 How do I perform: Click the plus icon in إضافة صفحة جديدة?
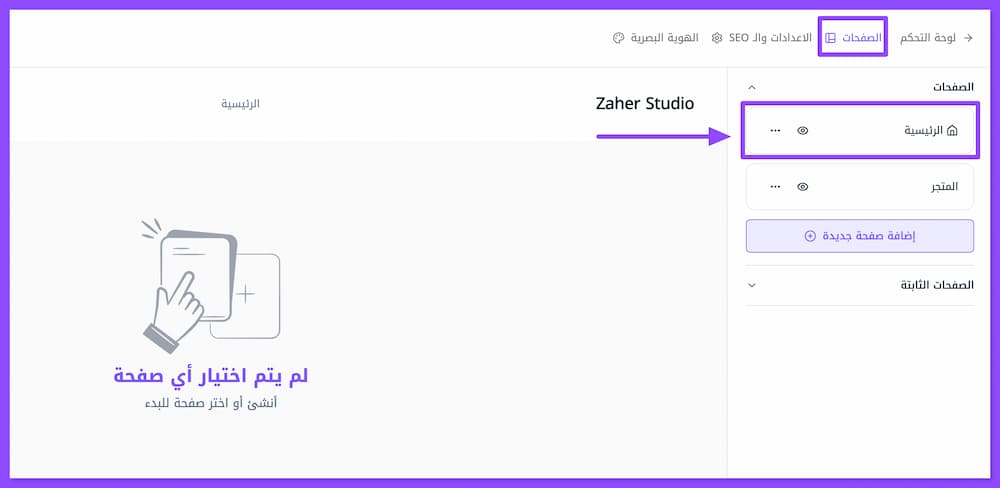(810, 236)
